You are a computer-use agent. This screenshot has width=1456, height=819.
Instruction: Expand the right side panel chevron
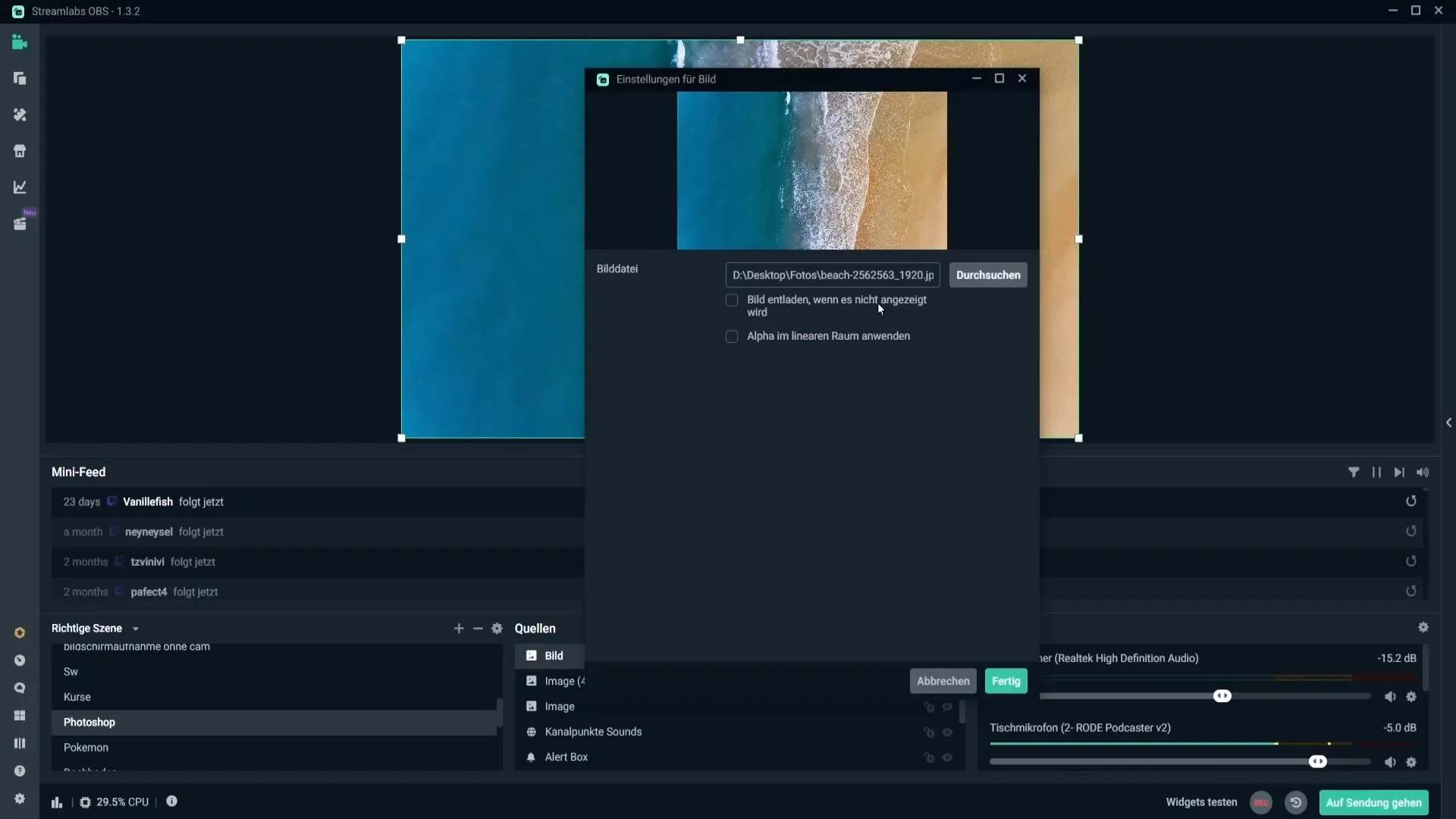coord(1448,423)
